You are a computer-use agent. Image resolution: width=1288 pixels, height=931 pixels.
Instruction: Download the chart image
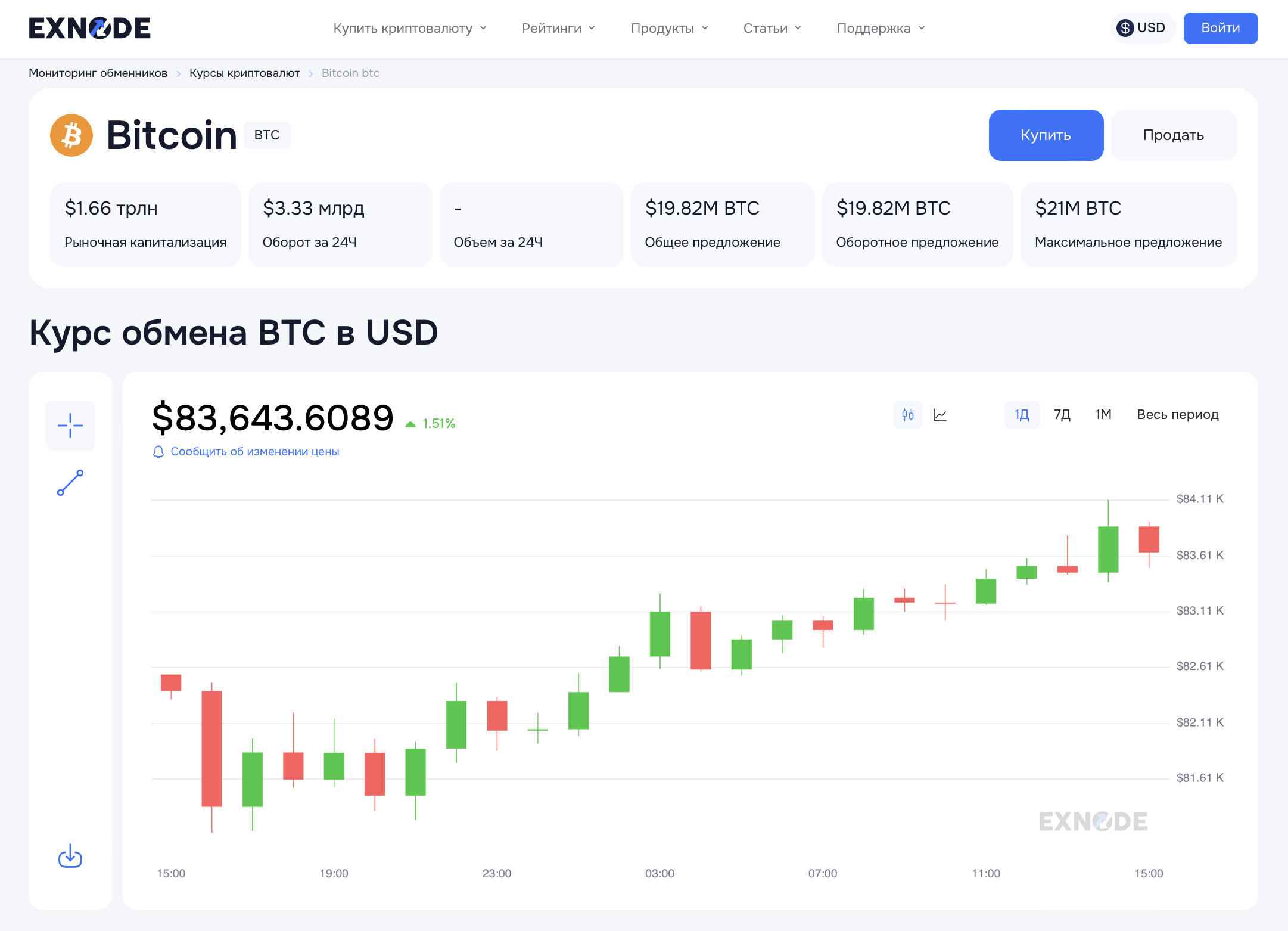tap(70, 856)
